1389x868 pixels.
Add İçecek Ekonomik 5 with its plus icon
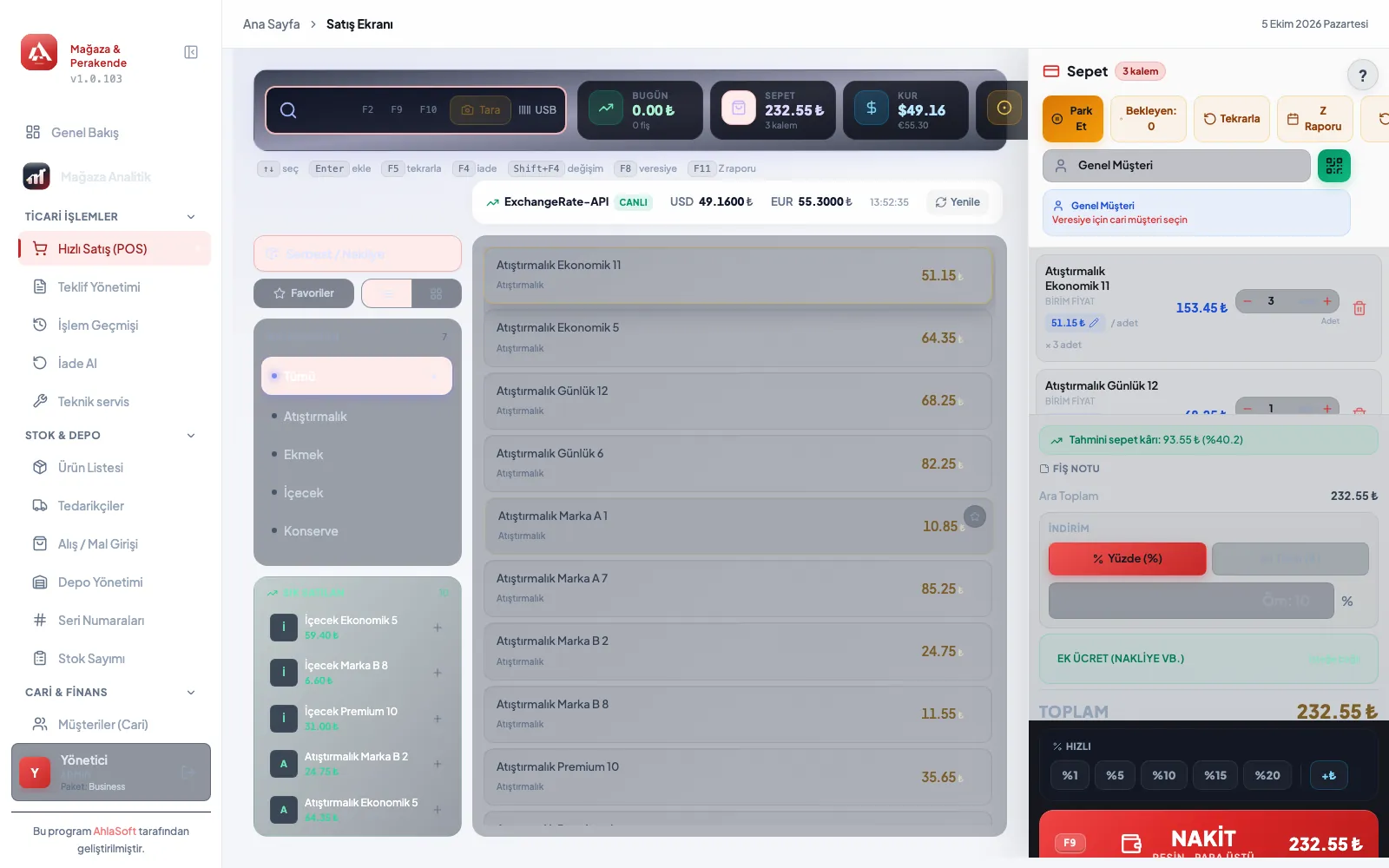click(438, 628)
